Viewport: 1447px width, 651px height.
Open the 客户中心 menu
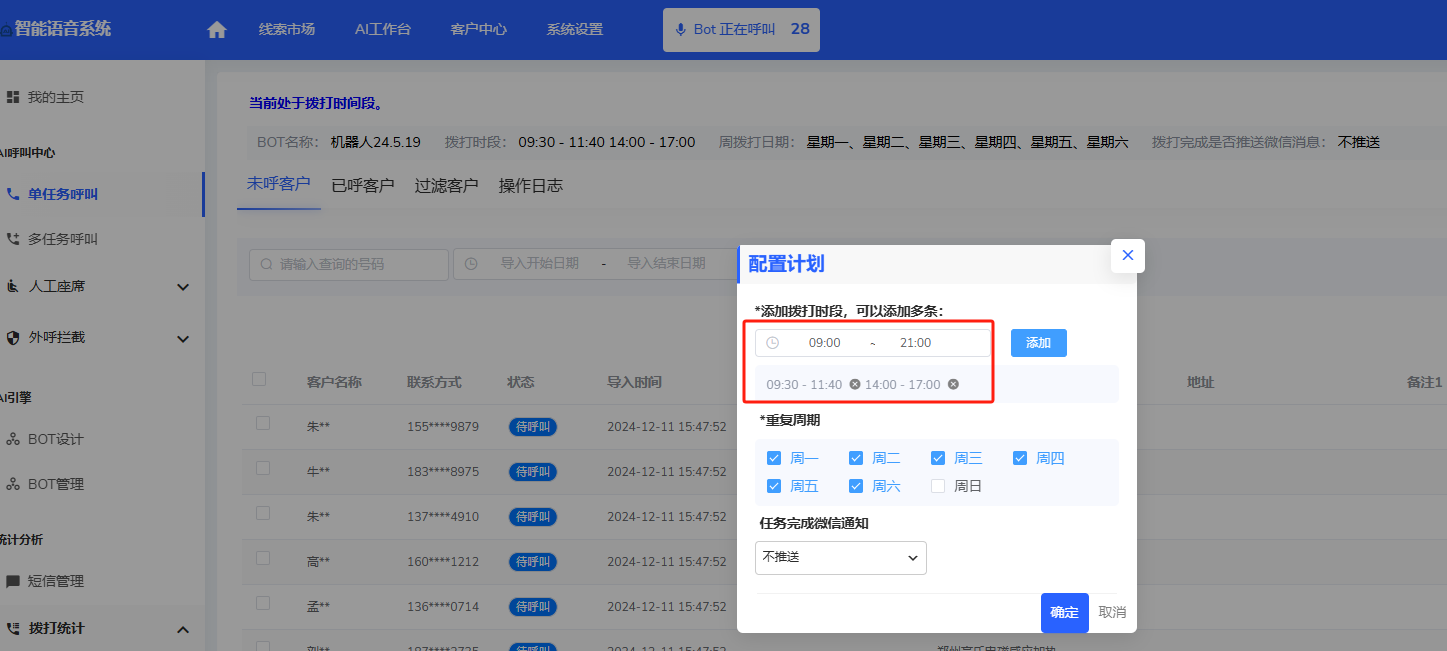(x=478, y=30)
